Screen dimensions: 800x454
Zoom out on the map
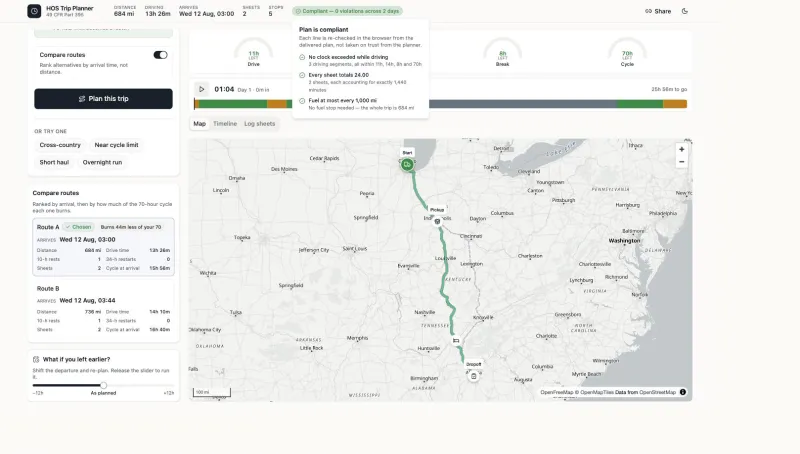click(x=682, y=162)
